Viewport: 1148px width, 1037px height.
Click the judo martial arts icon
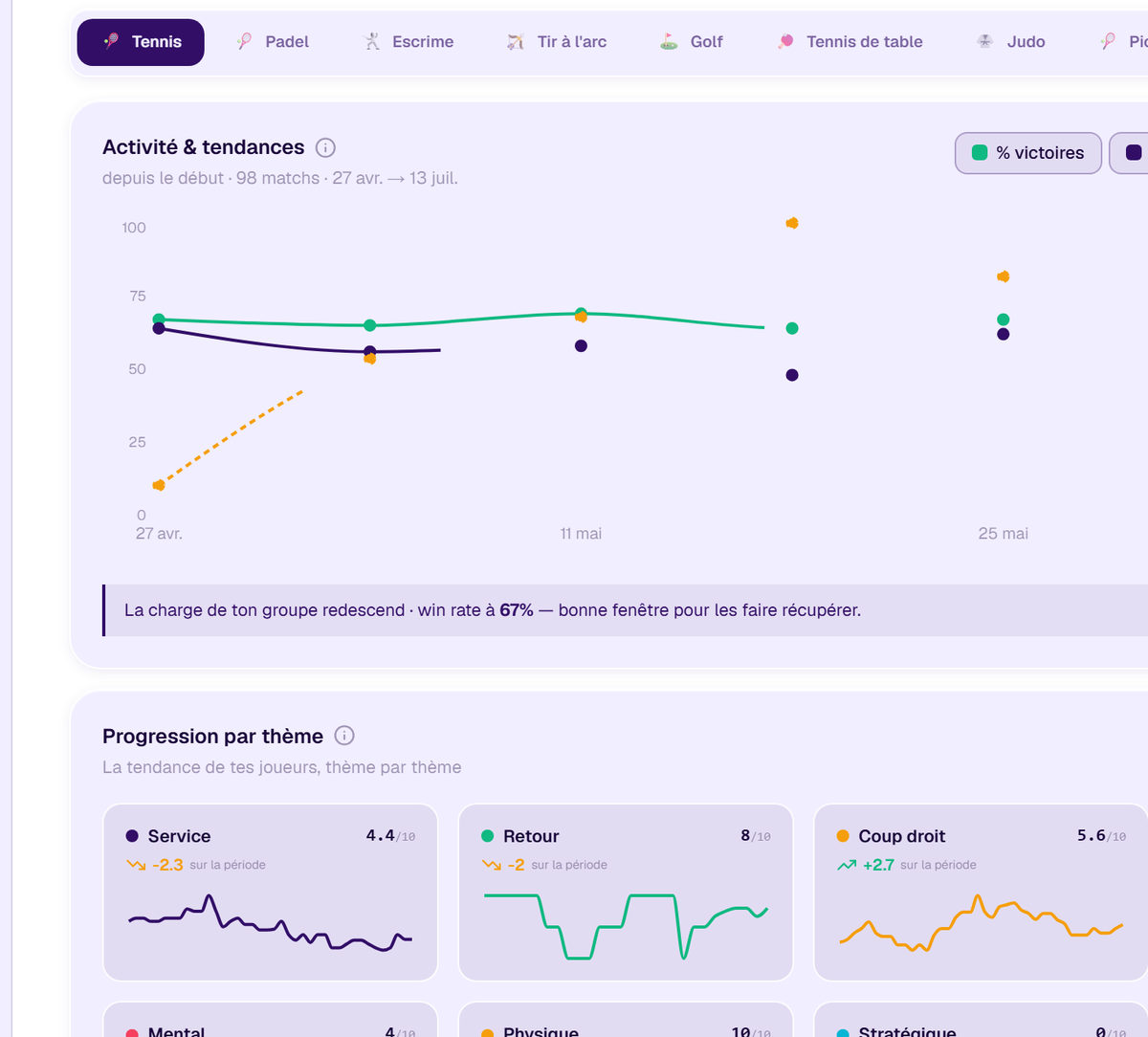(985, 41)
